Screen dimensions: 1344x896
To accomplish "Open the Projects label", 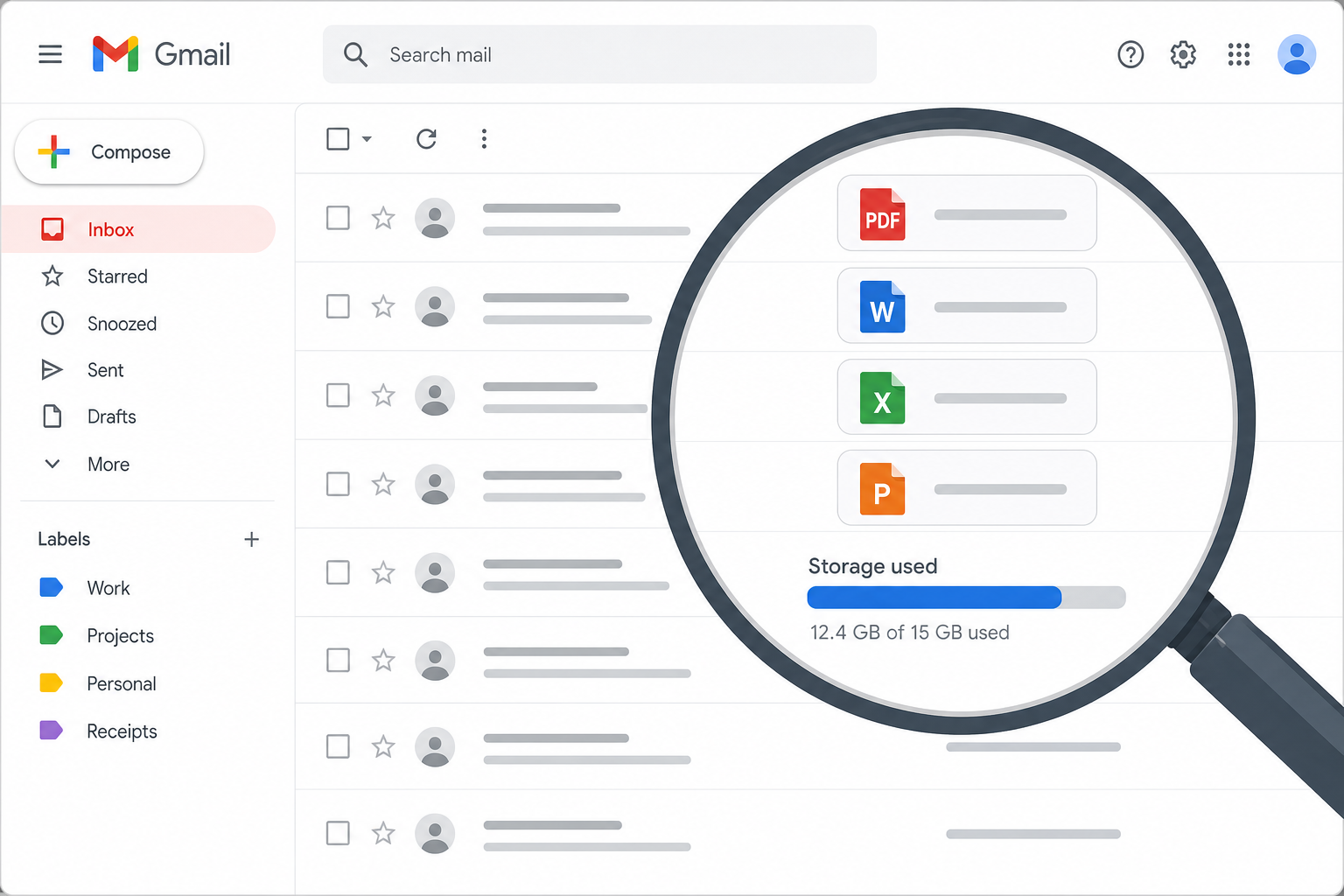I will [x=96, y=636].
